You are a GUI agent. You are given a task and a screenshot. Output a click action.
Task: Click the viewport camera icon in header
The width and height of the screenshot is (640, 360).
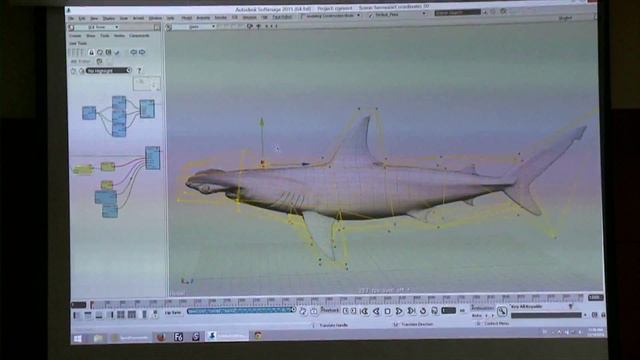(249, 26)
